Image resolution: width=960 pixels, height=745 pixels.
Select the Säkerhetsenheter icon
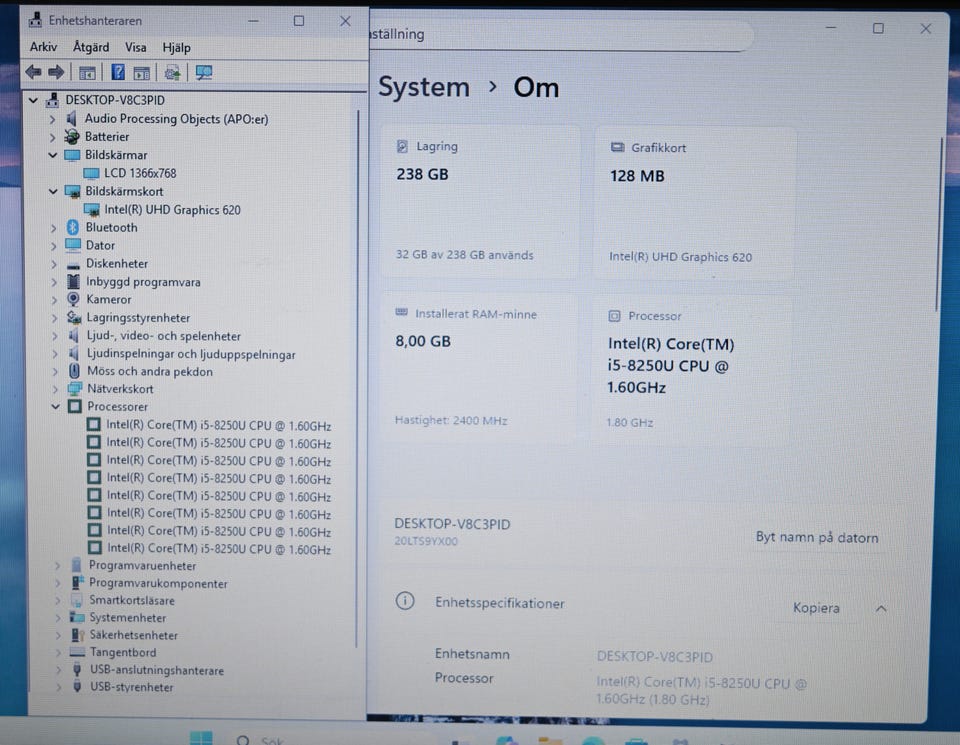pyautogui.click(x=78, y=635)
